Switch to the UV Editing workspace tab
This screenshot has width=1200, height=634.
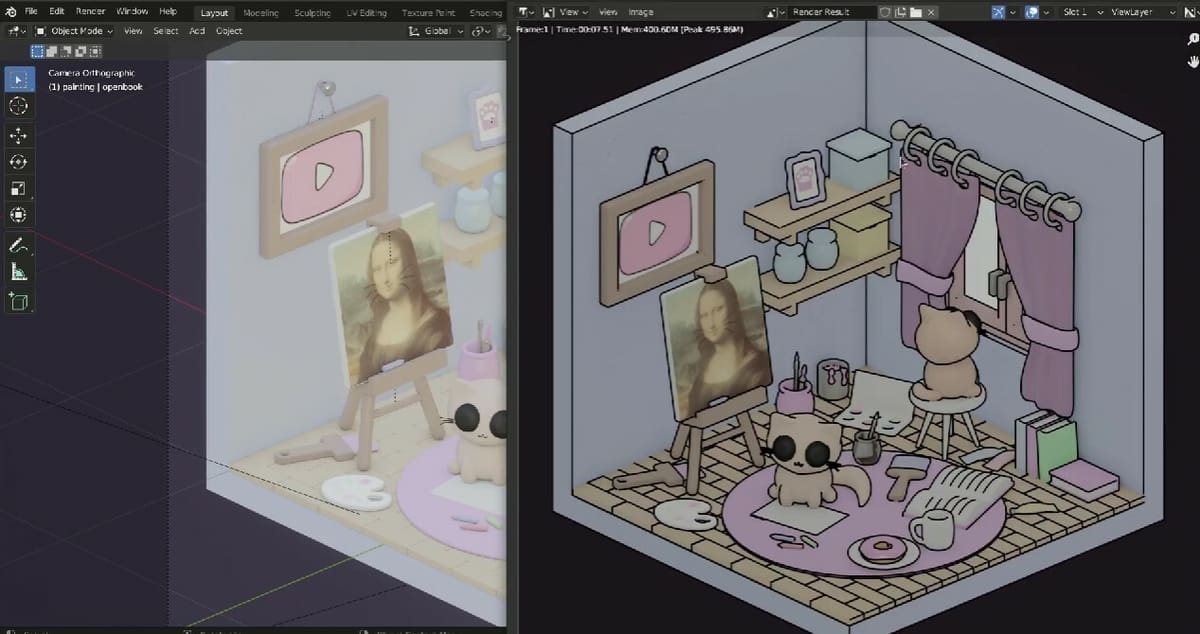[366, 13]
